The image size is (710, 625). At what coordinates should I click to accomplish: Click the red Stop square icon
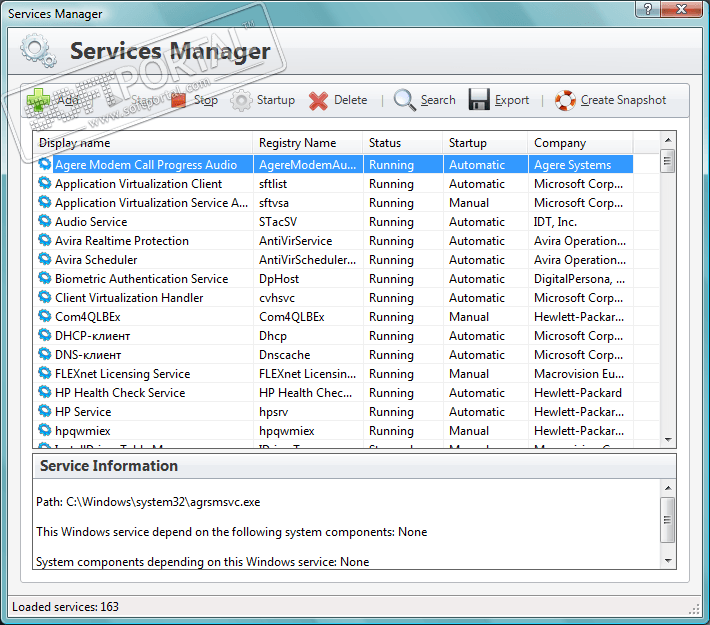pyautogui.click(x=179, y=100)
